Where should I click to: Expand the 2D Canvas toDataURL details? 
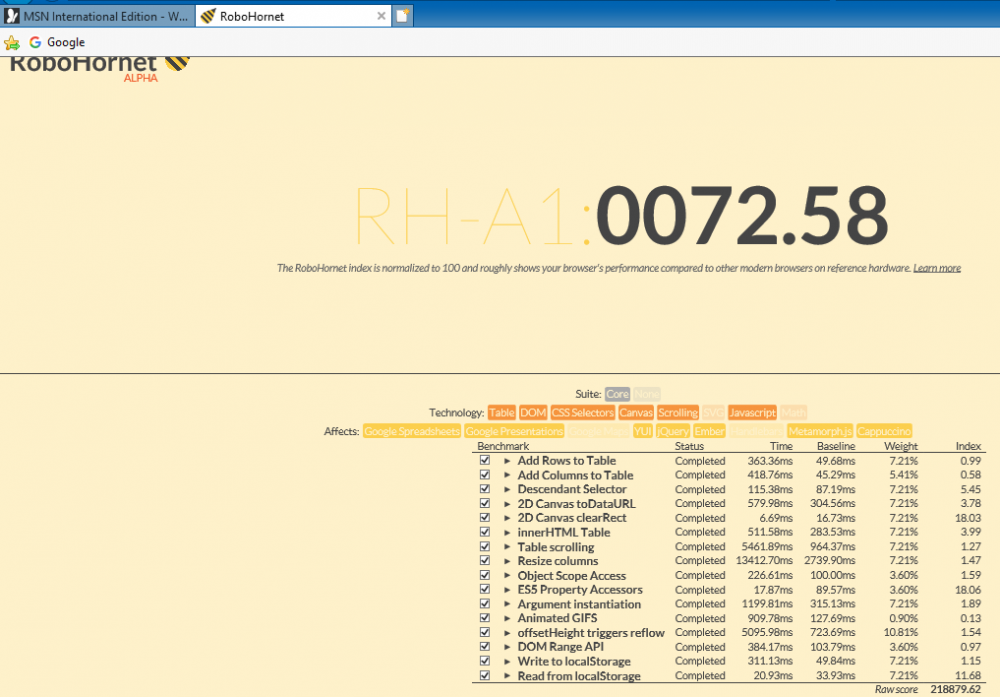pos(507,504)
